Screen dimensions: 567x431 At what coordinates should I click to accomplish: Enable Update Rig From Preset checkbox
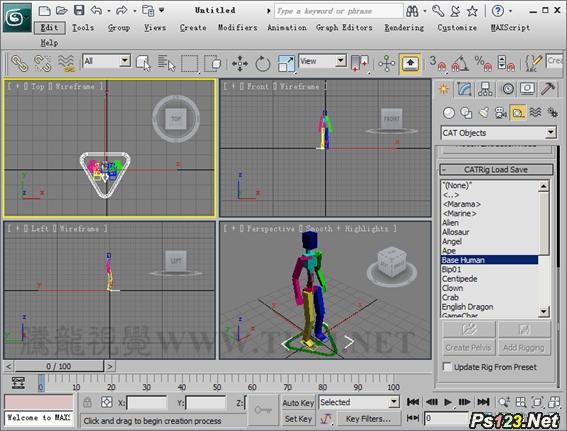pyautogui.click(x=447, y=367)
